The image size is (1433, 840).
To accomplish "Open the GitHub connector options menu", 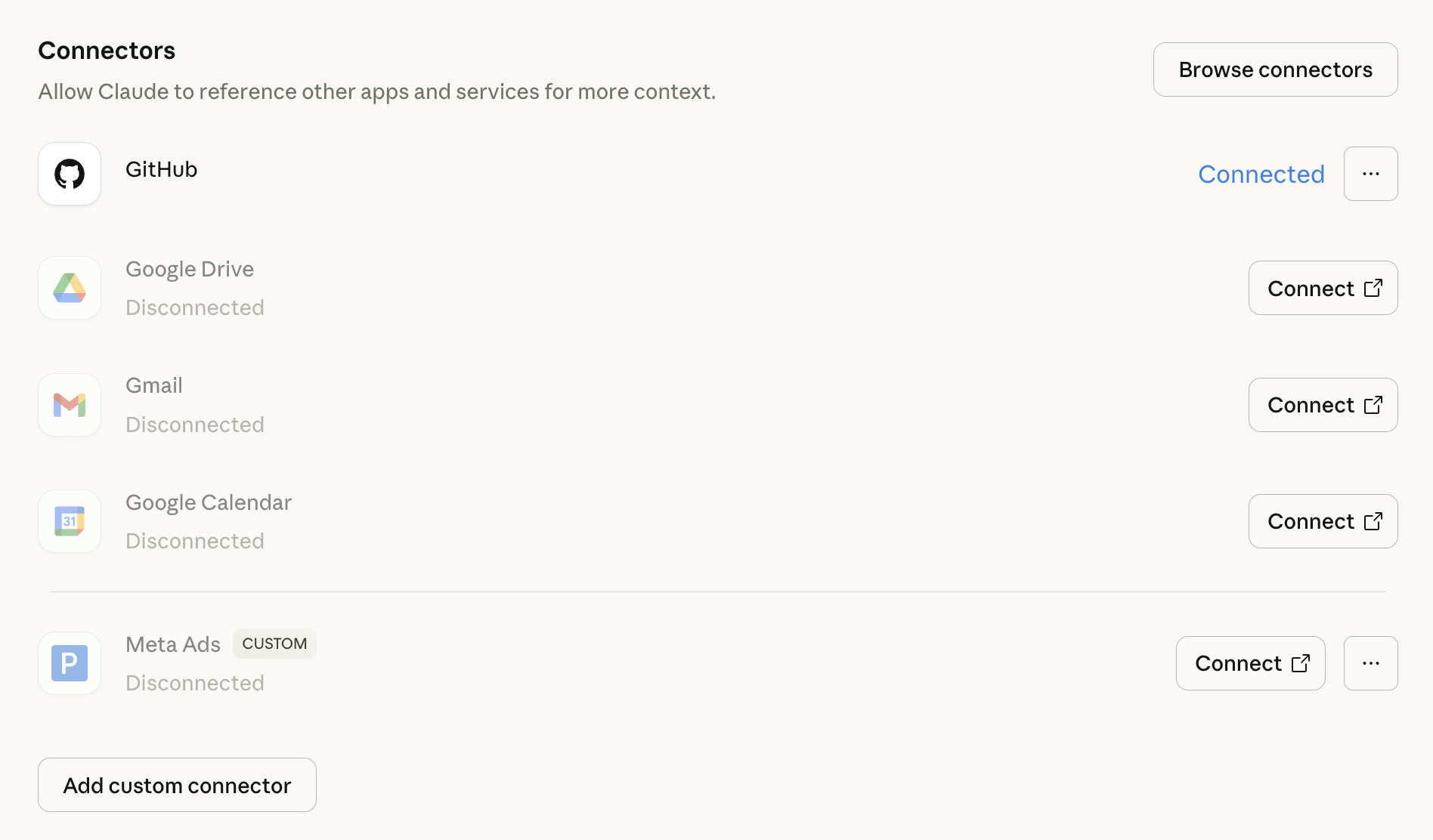I will point(1371,174).
